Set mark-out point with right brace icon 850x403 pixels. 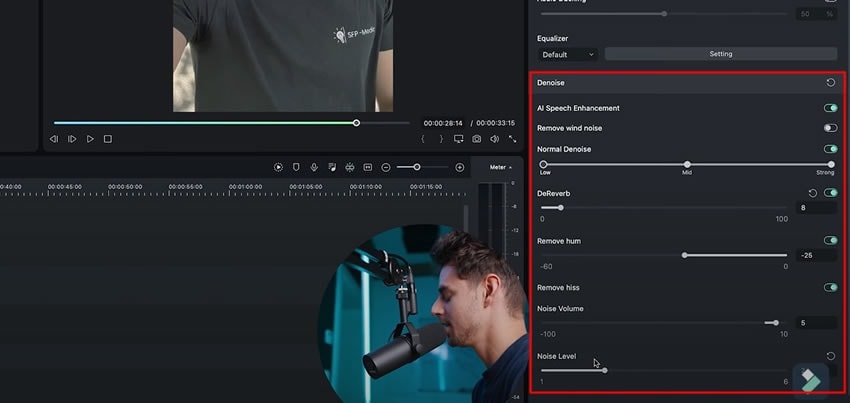441,139
